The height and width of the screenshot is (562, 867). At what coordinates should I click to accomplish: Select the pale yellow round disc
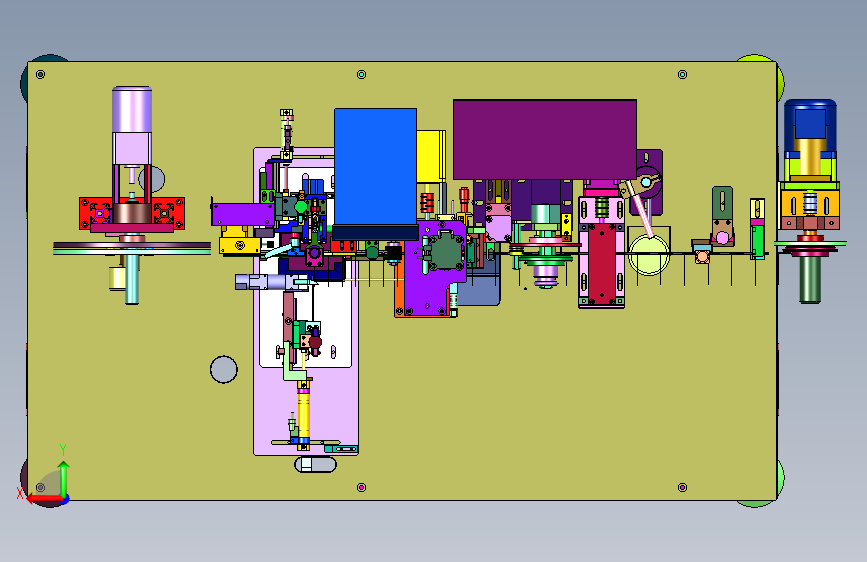click(x=649, y=254)
